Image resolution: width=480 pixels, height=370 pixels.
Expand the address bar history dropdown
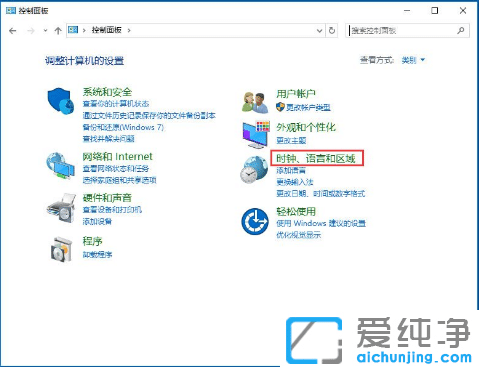pyautogui.click(x=319, y=31)
